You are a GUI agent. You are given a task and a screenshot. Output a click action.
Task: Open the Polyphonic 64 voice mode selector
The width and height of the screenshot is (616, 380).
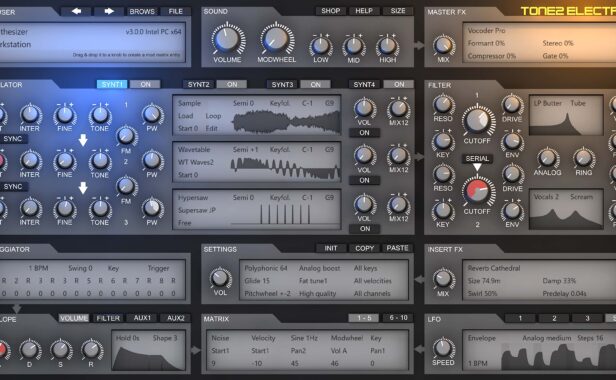click(x=266, y=268)
